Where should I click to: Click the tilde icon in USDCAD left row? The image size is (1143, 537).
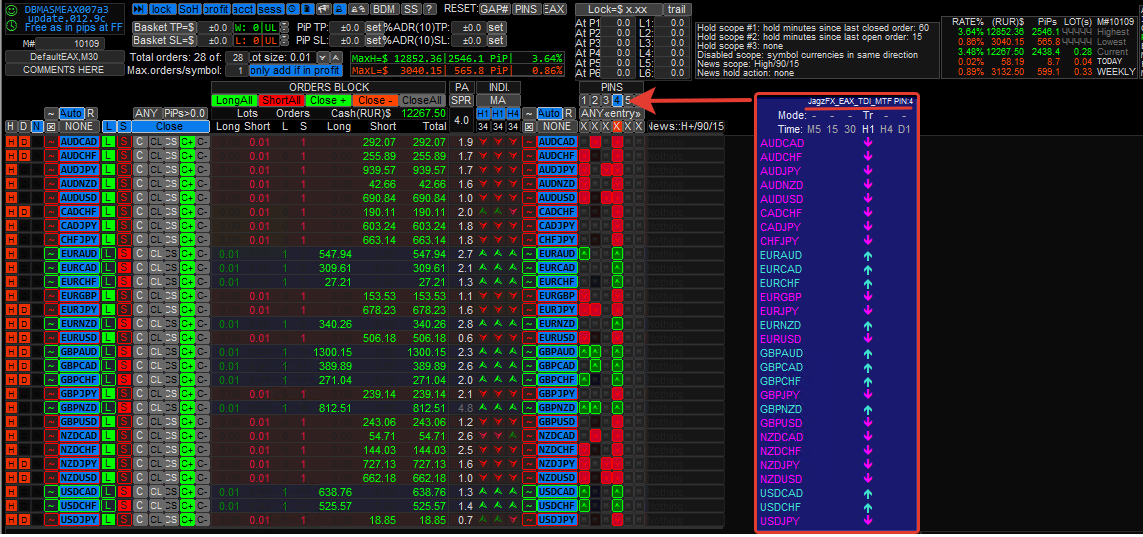point(51,493)
